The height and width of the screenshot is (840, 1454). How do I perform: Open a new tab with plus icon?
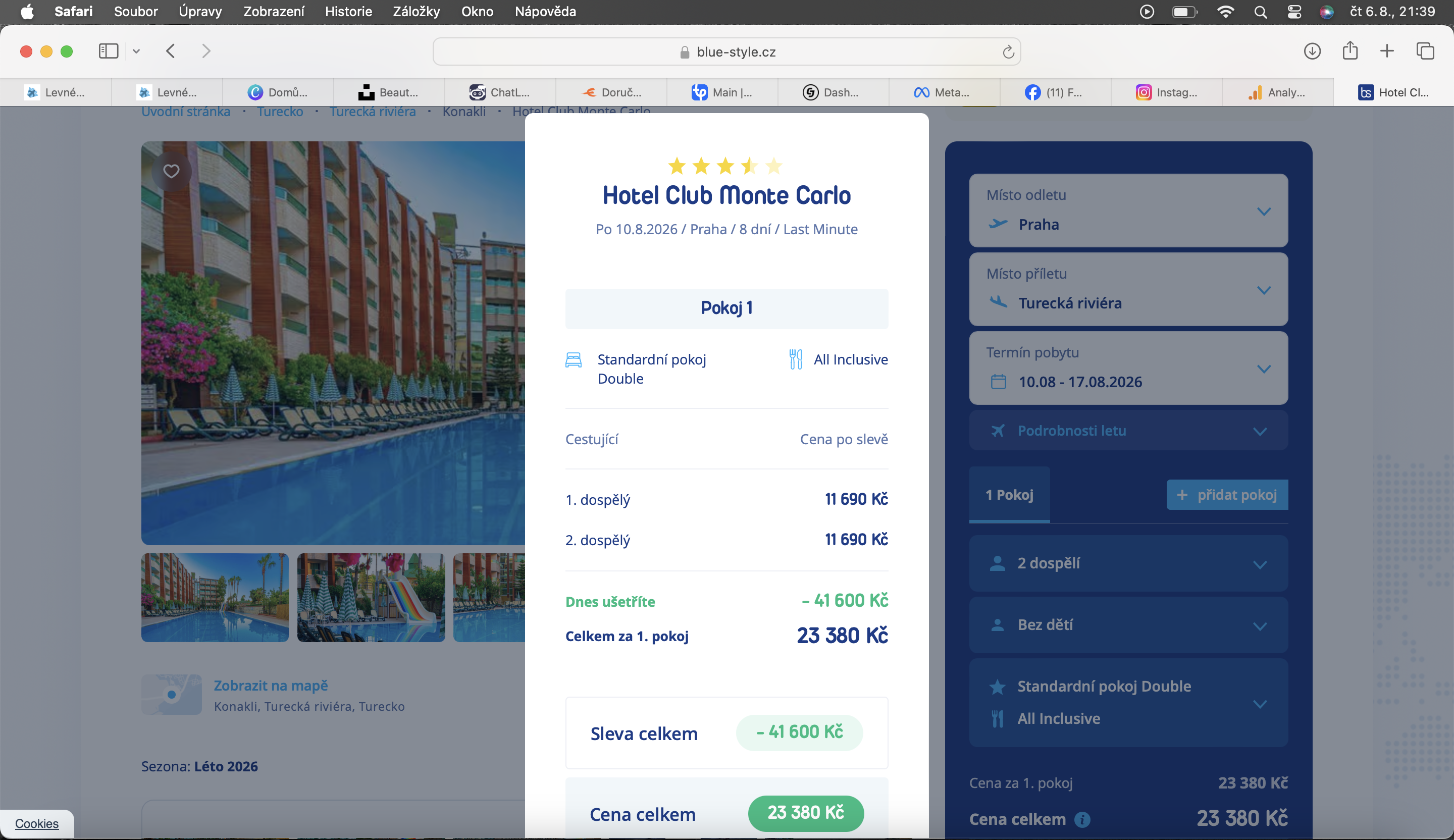(1387, 51)
